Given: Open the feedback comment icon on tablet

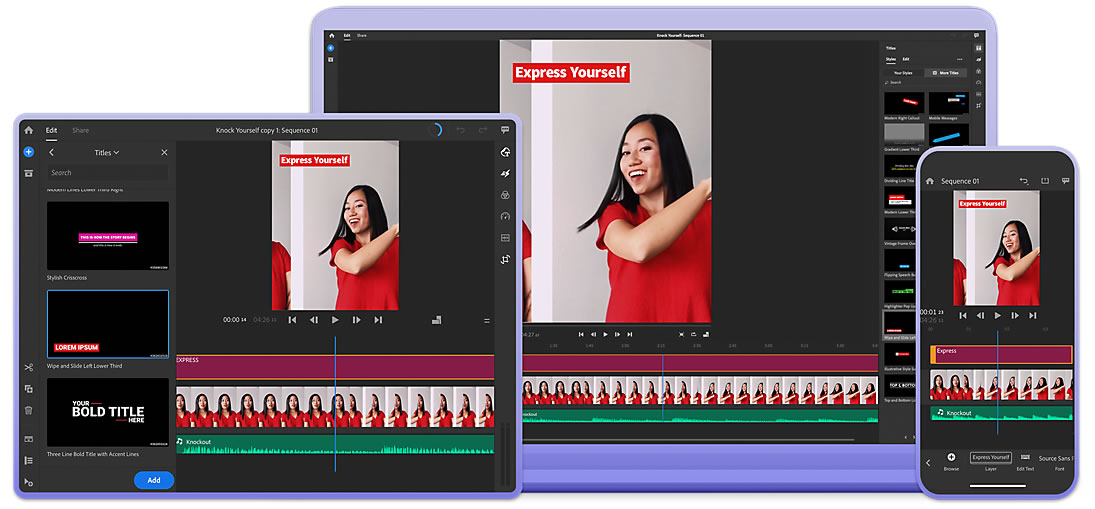Looking at the screenshot, I should (x=505, y=130).
